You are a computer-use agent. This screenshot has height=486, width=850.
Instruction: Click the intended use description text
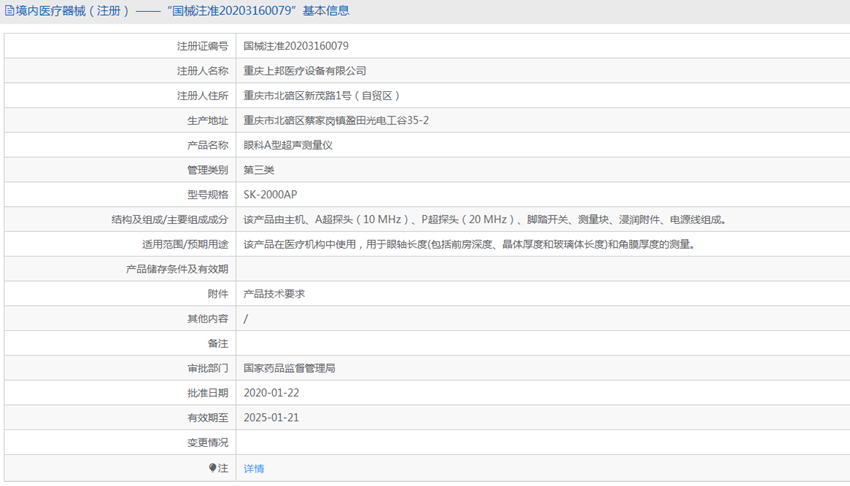tap(469, 244)
